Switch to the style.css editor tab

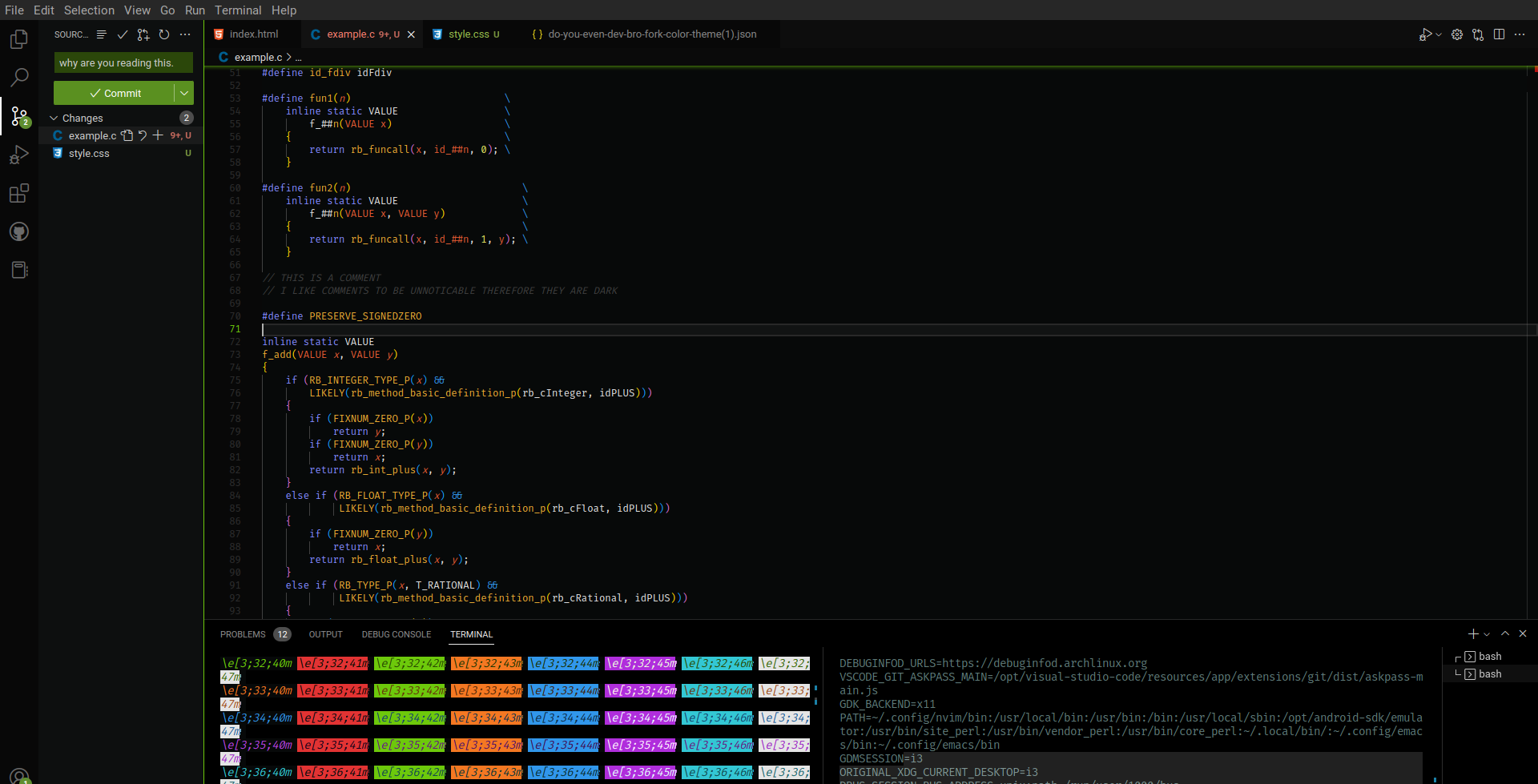tap(473, 34)
